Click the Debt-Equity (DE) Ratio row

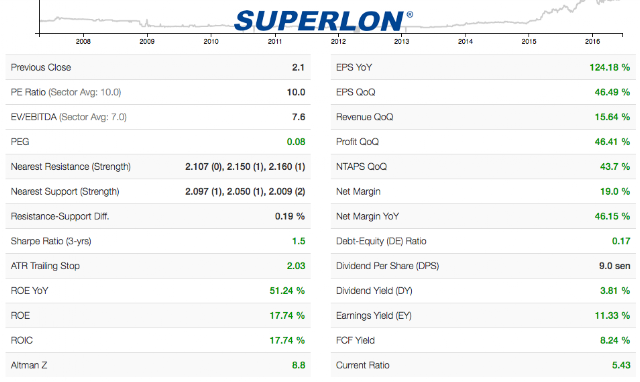483,241
